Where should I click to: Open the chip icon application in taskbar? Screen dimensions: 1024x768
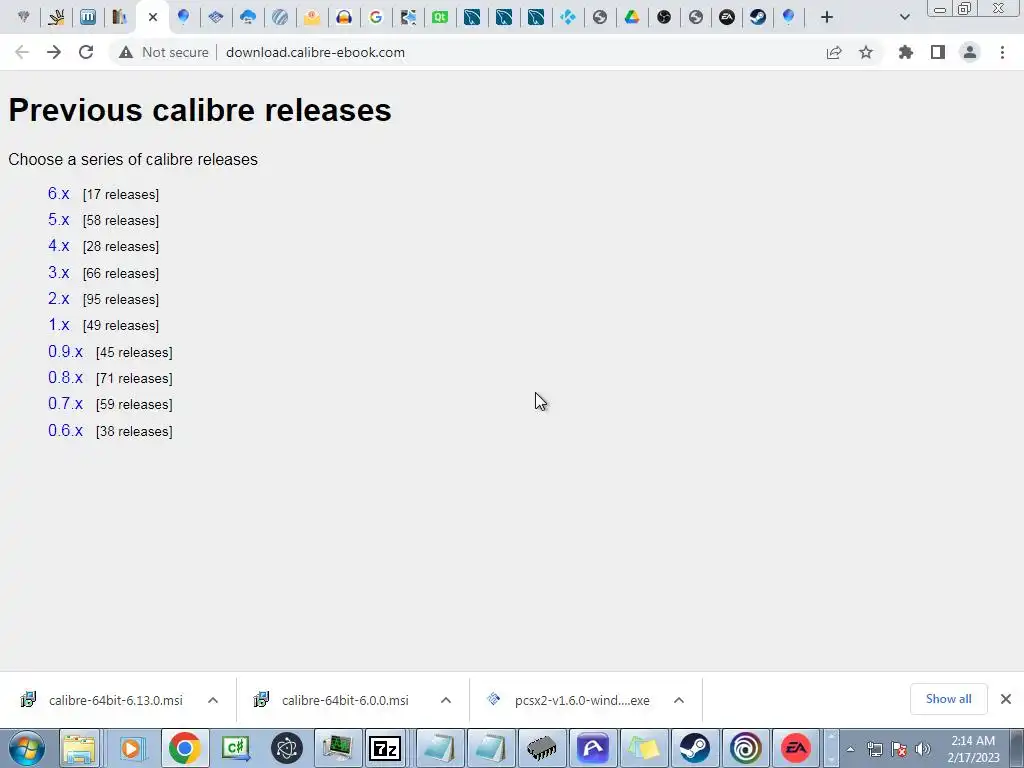[x=541, y=748]
